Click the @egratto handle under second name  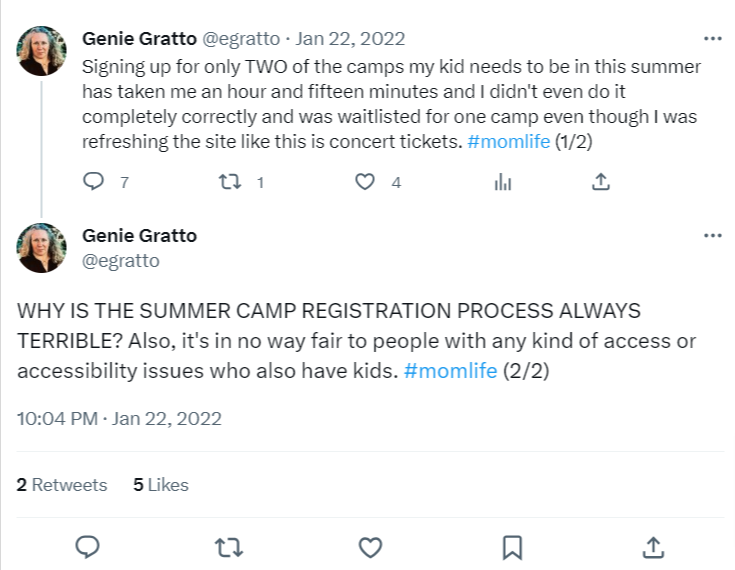click(120, 261)
